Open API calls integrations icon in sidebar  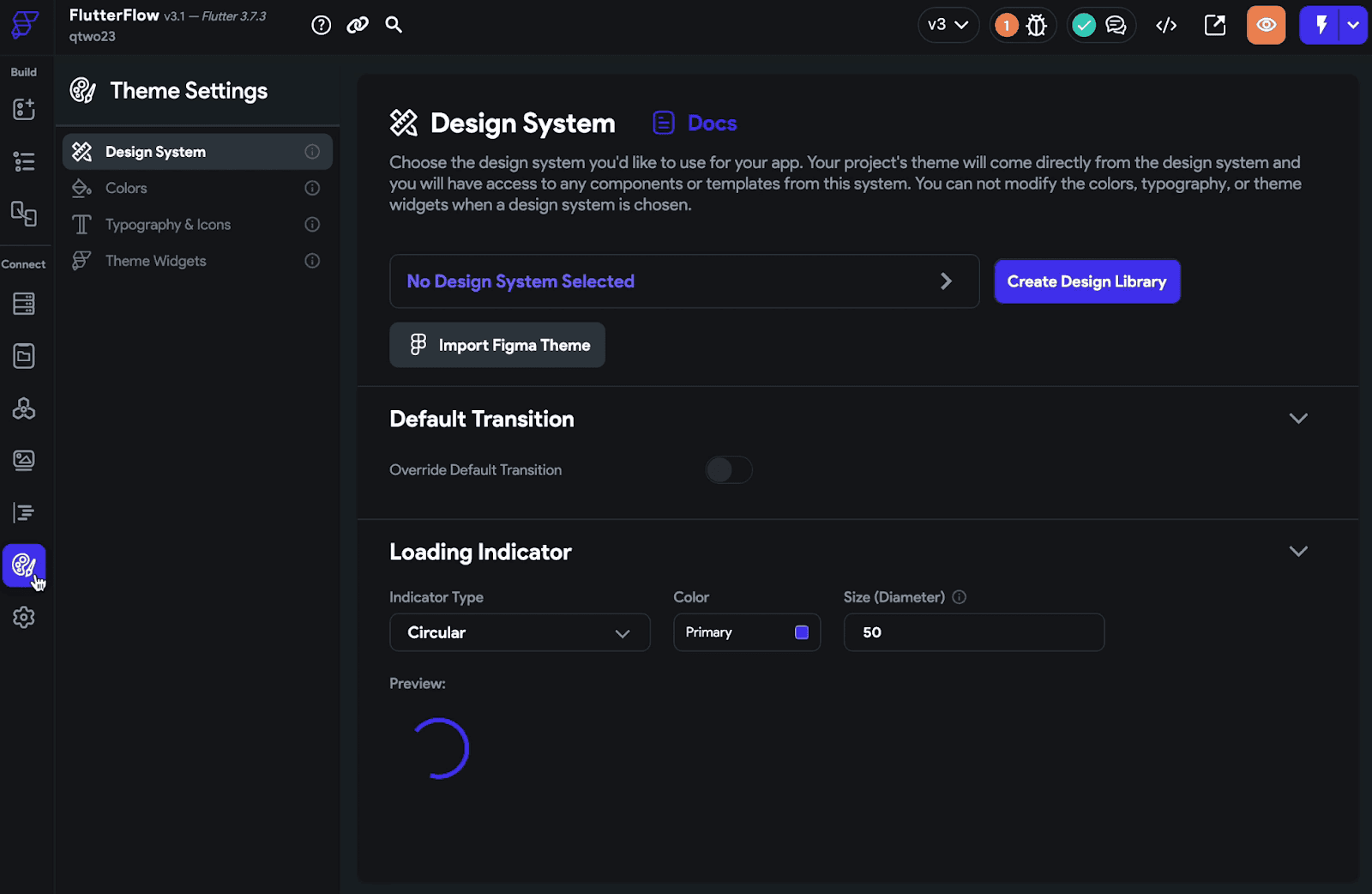click(x=24, y=408)
